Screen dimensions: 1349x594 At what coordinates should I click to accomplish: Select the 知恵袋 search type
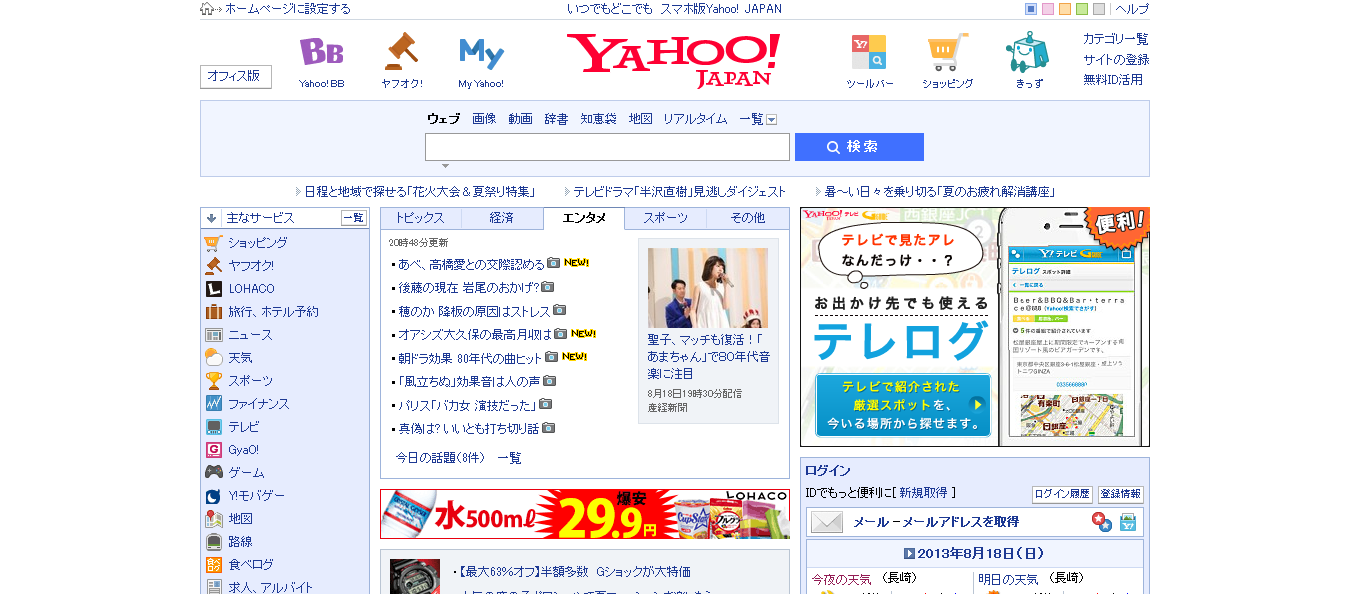(598, 119)
